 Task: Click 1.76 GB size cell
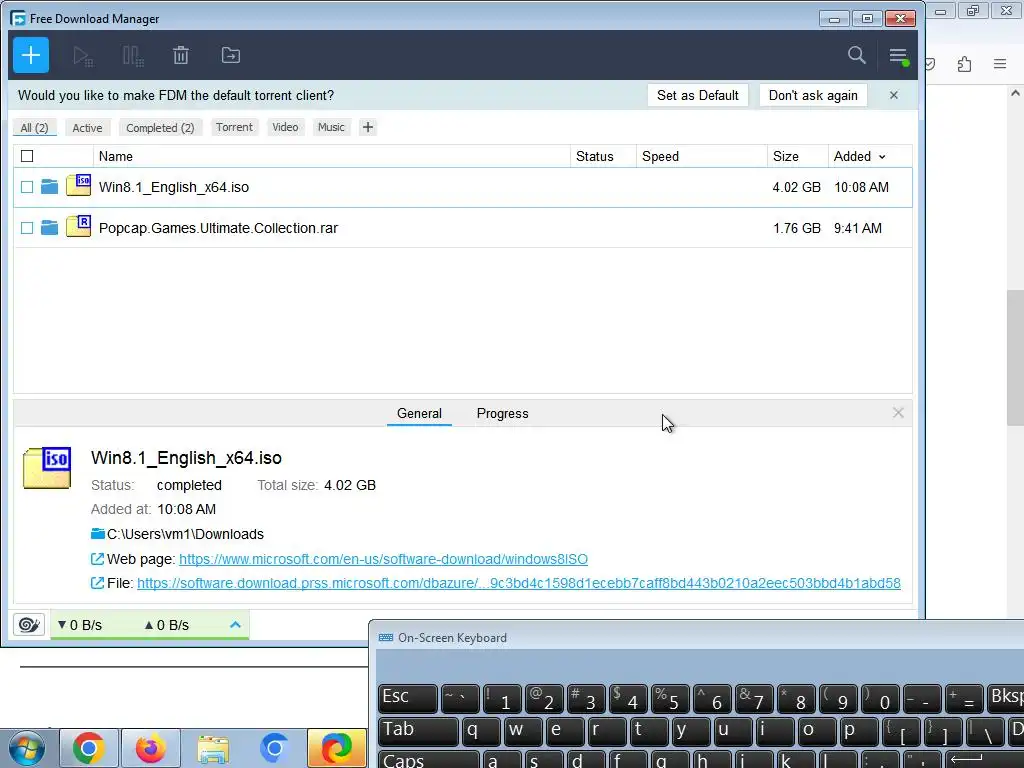coord(797,228)
